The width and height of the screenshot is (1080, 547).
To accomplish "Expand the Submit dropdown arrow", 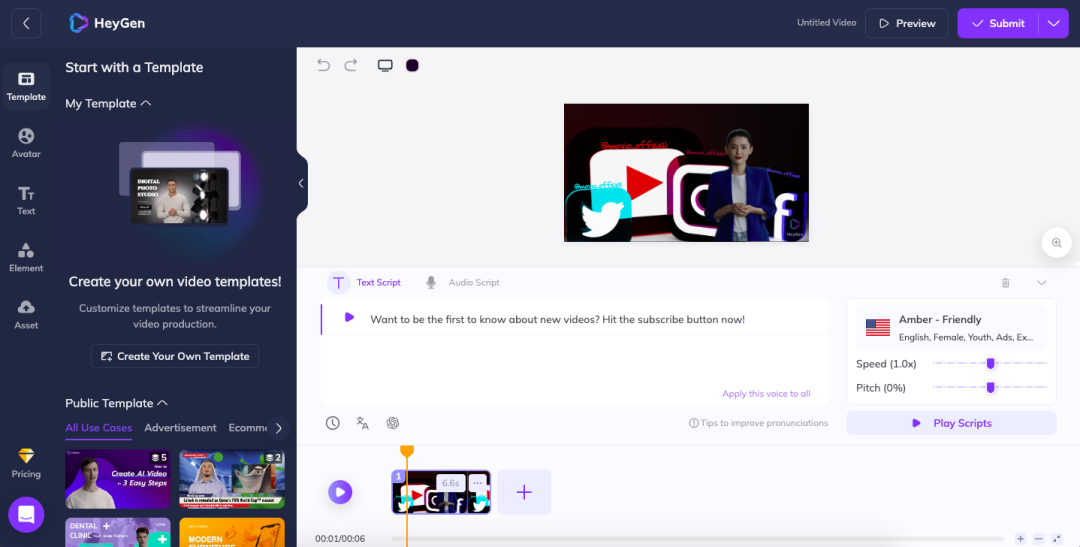I will 1053,23.
